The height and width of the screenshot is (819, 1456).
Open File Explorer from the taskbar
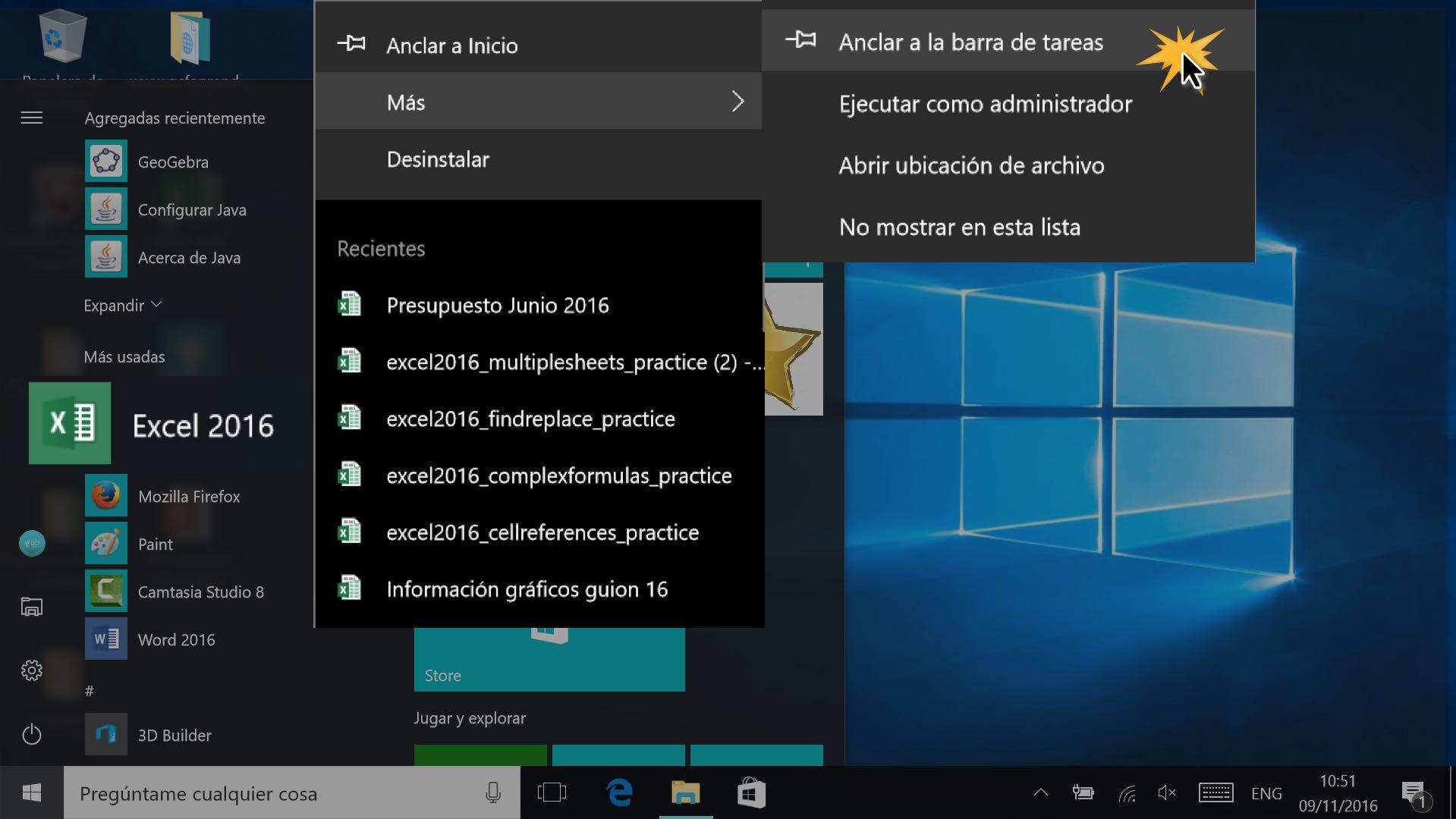(686, 793)
